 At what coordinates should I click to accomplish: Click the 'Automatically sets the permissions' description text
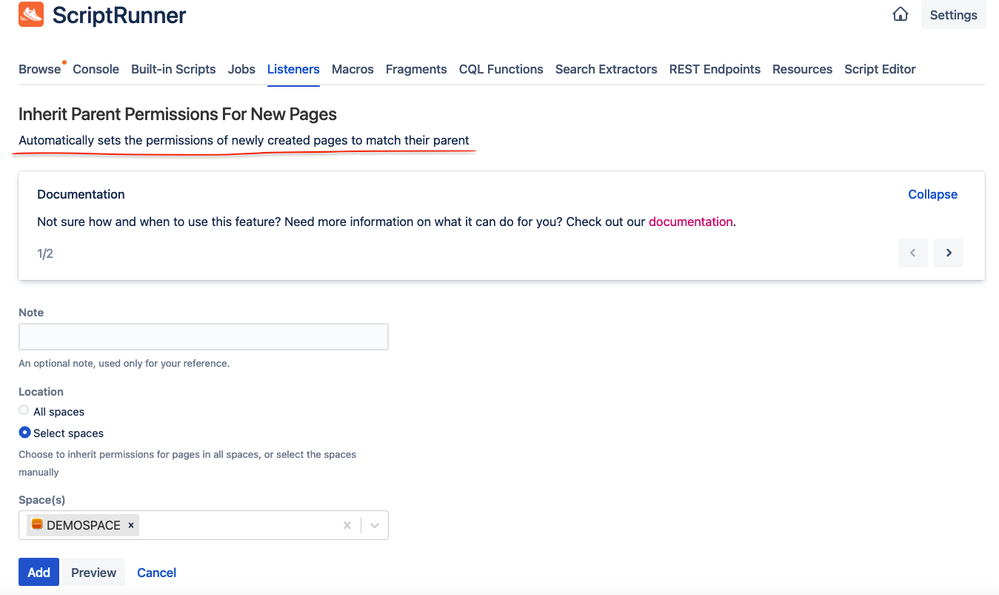pyautogui.click(x=243, y=140)
